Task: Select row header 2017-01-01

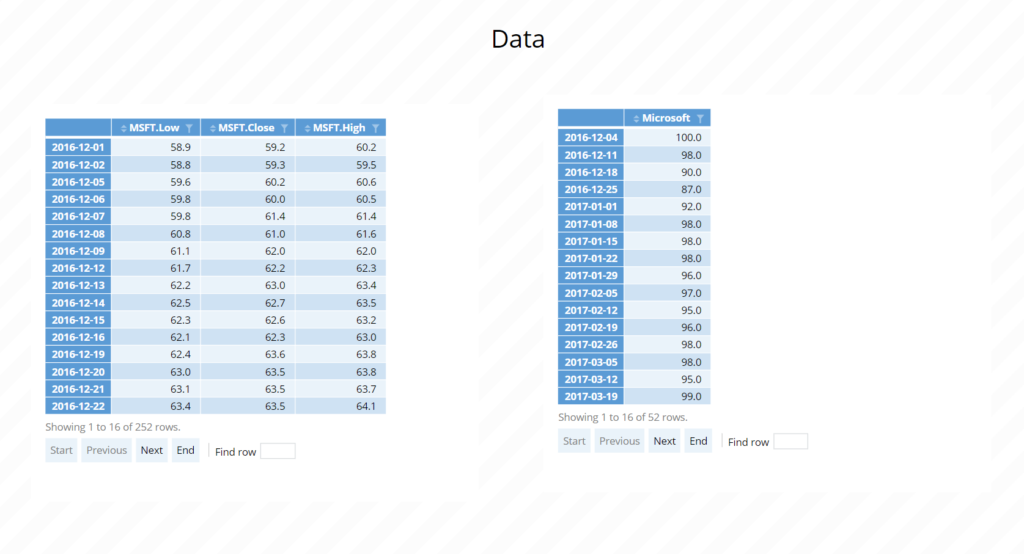Action: [x=590, y=206]
